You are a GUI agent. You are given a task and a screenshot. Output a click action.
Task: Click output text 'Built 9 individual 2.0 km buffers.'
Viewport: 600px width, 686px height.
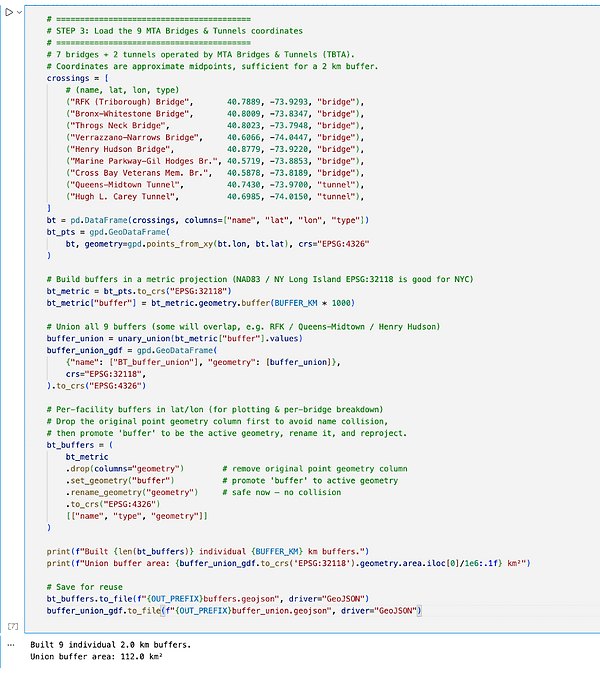click(110, 644)
